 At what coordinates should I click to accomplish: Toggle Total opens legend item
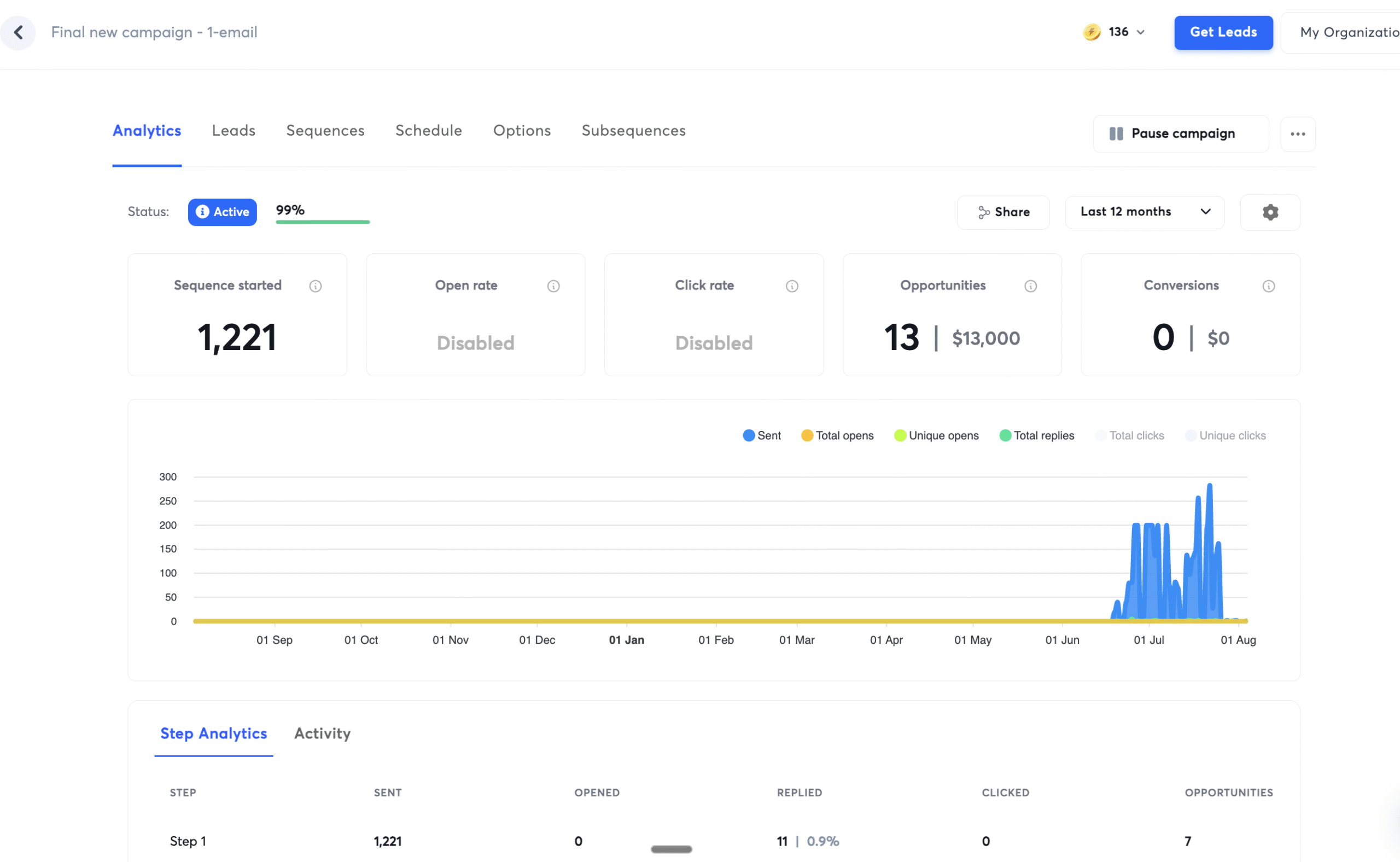click(837, 435)
